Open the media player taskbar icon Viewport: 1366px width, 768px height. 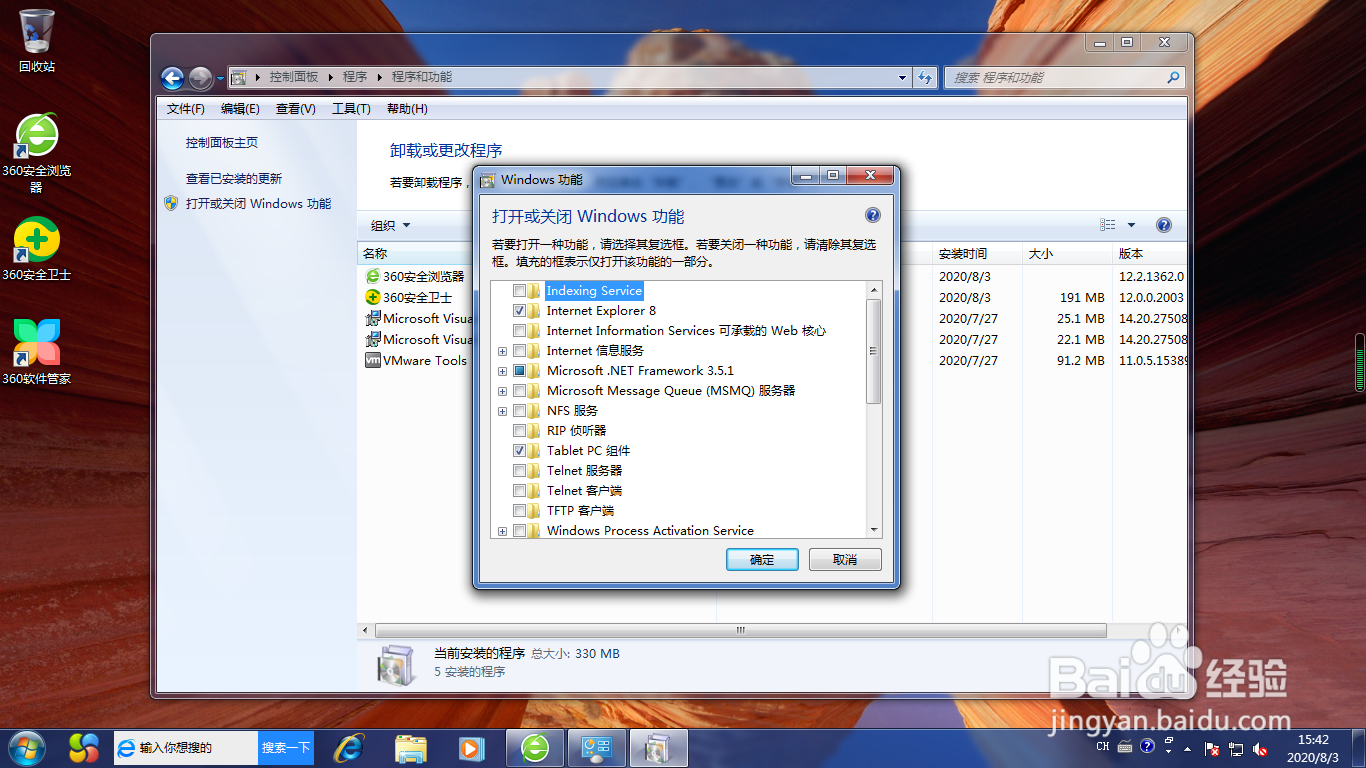pyautogui.click(x=470, y=748)
